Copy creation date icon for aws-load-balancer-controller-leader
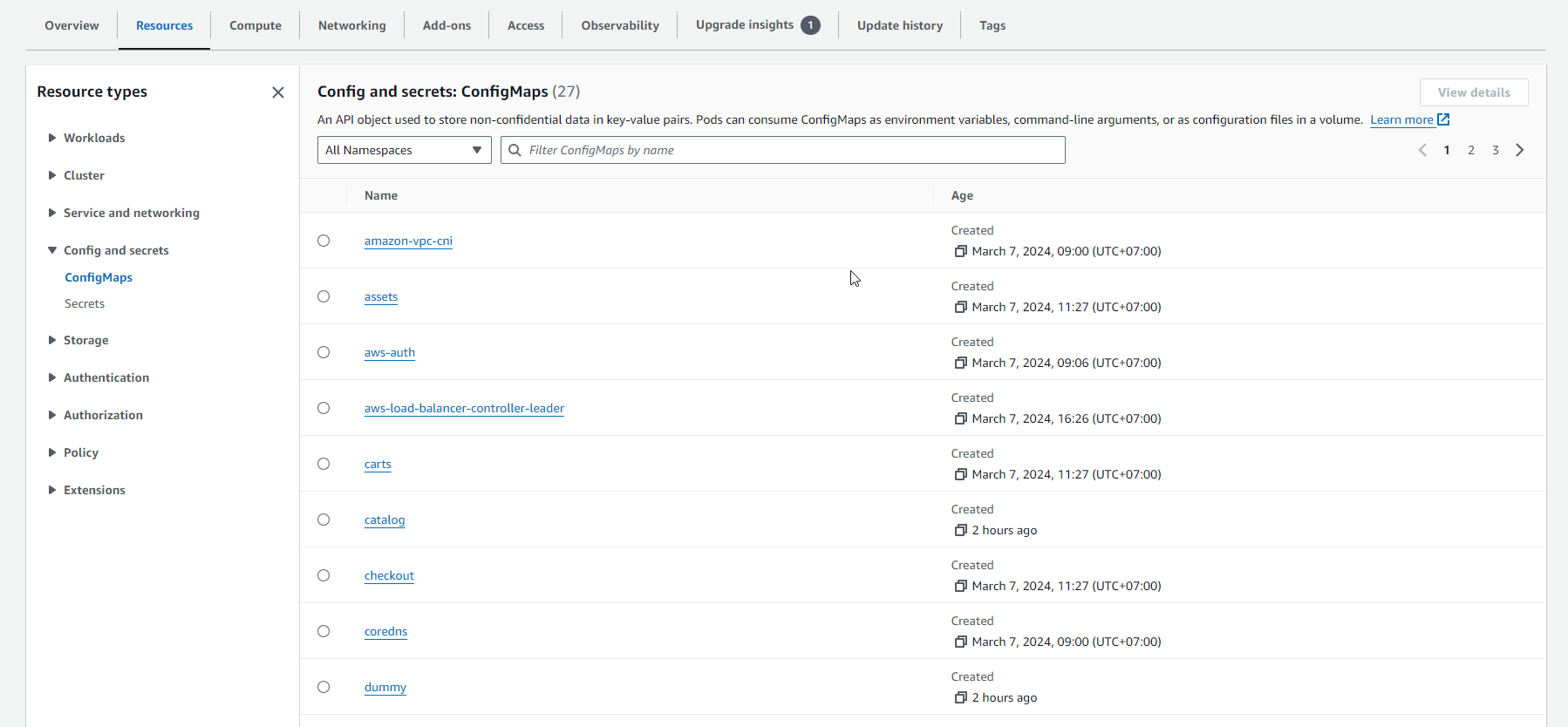The image size is (1568, 727). (960, 418)
